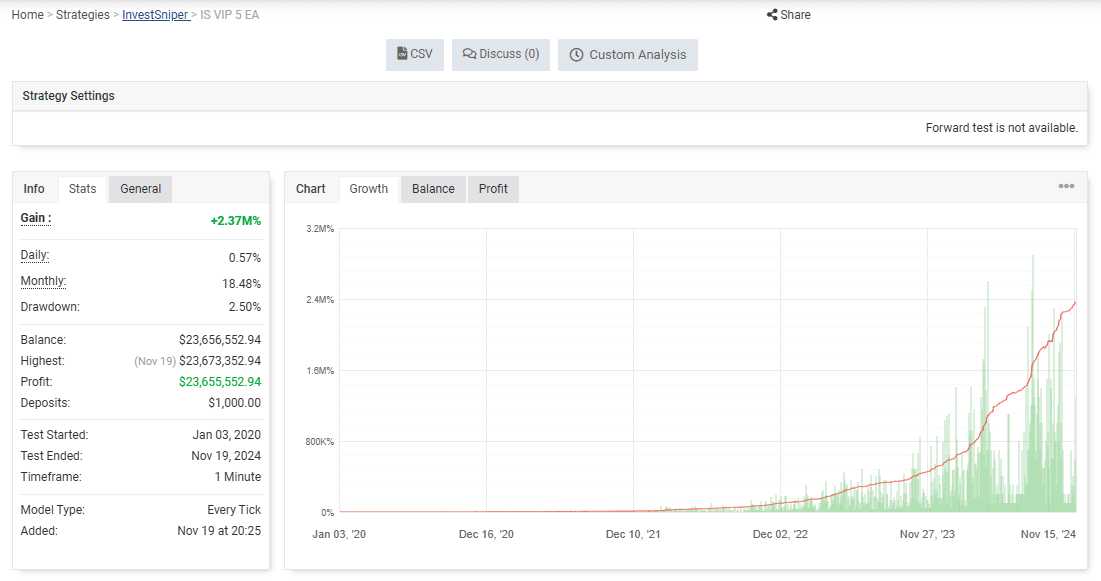Click the Nov 15, '24 axis label

(x=1048, y=535)
